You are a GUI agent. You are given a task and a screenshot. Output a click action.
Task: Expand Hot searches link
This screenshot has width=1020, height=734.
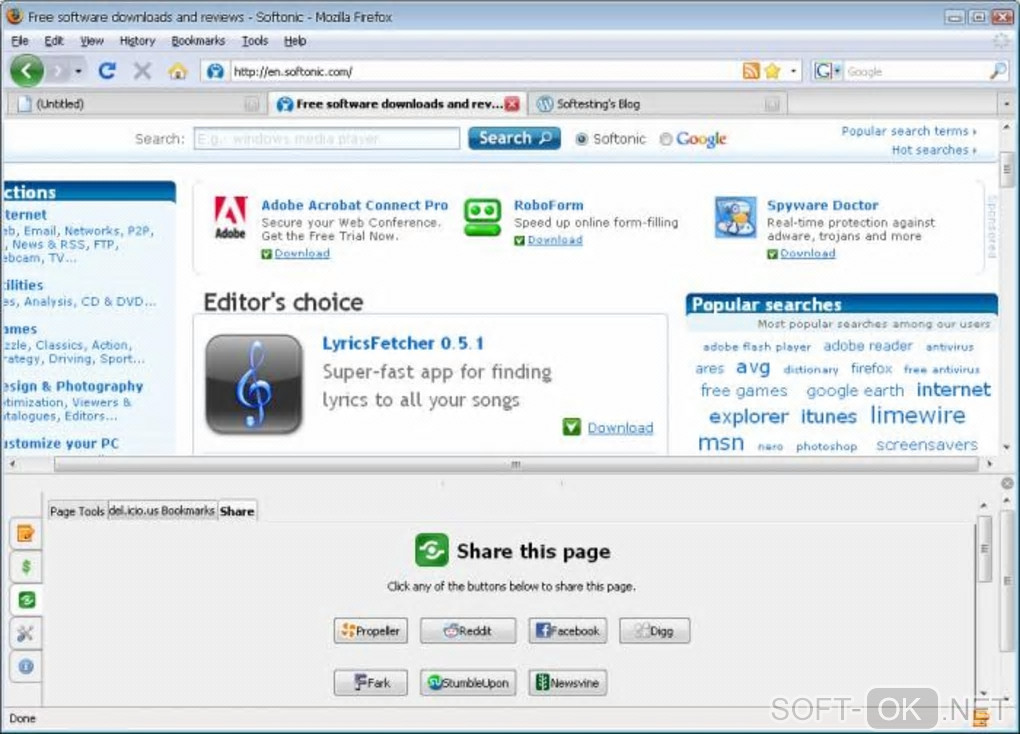(x=933, y=150)
